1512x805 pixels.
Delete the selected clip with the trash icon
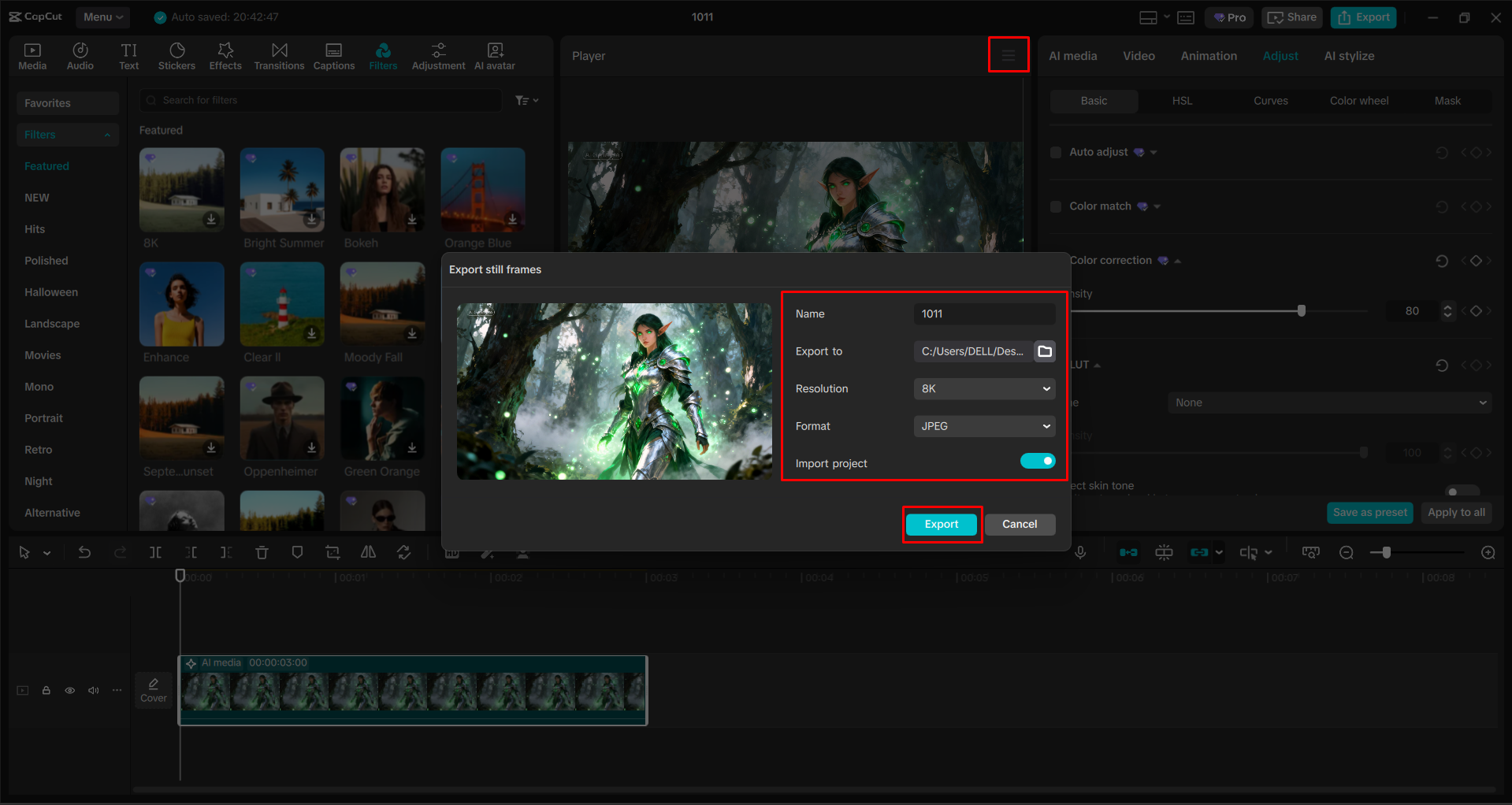click(262, 552)
